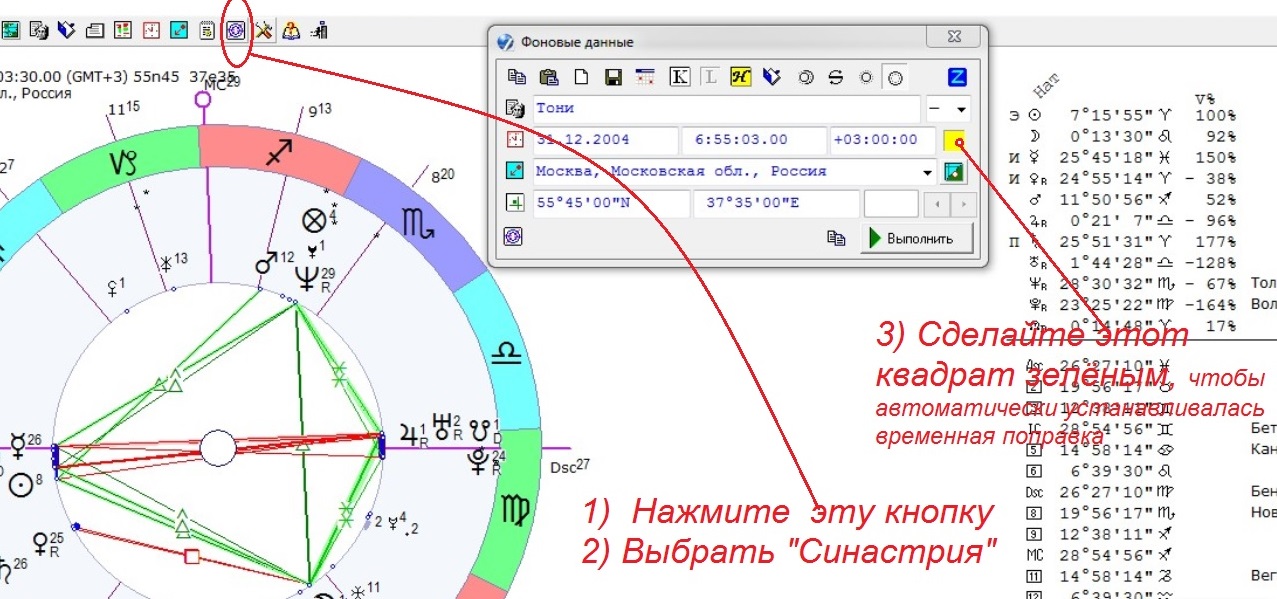Open the notepad icon in main toolbar
1277x599 pixels.
(207, 30)
